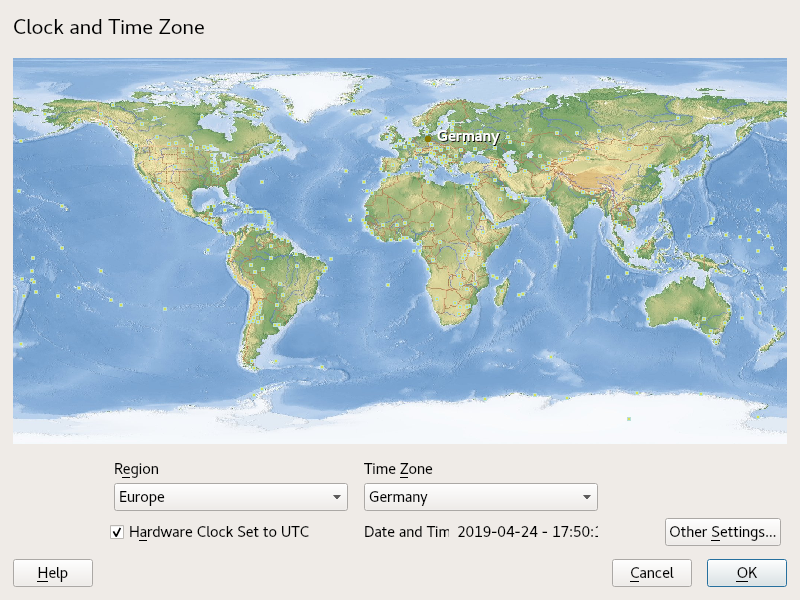Open Other Settings dialog

tap(722, 532)
